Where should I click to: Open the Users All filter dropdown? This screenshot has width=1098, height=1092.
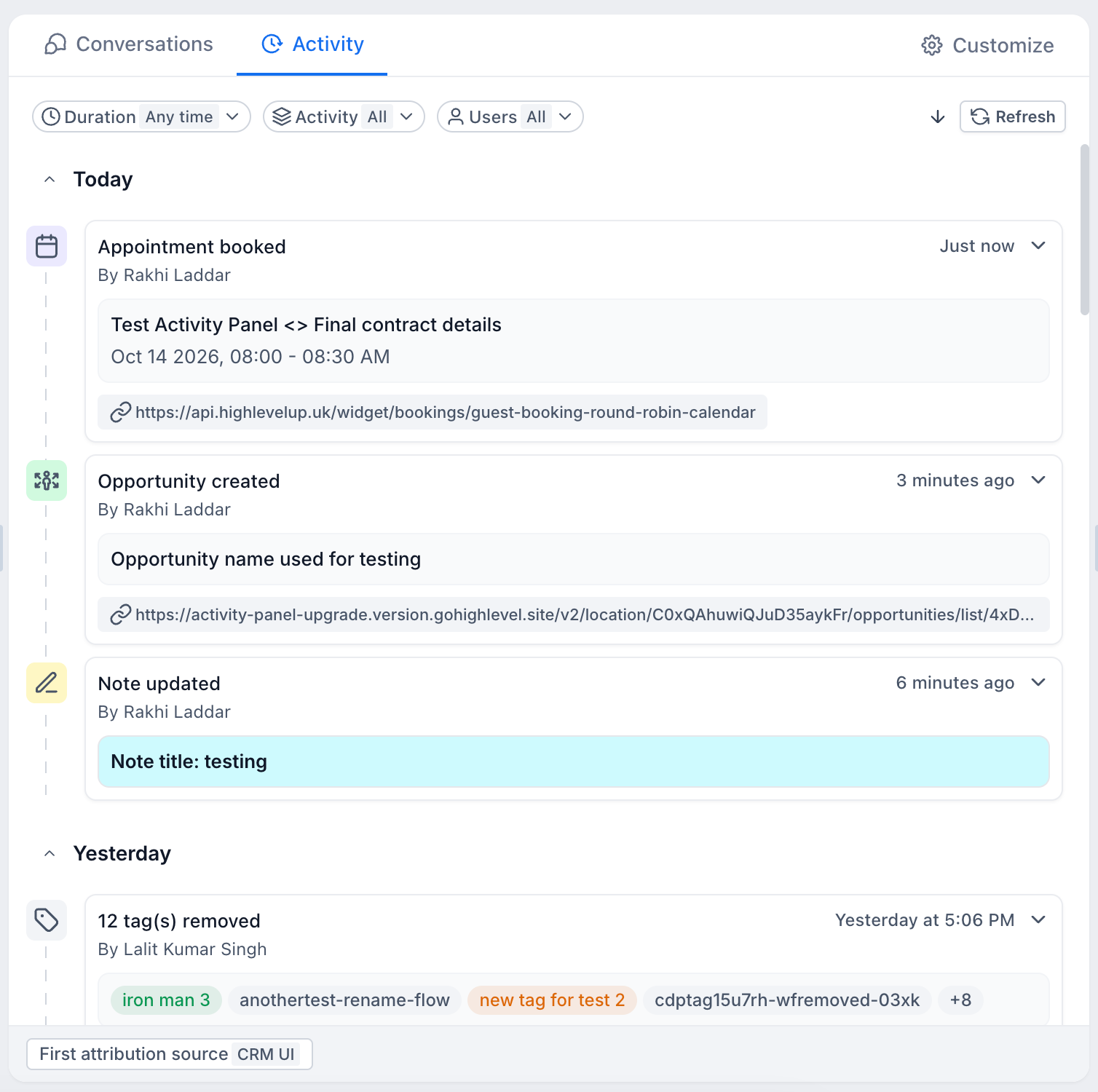[510, 116]
